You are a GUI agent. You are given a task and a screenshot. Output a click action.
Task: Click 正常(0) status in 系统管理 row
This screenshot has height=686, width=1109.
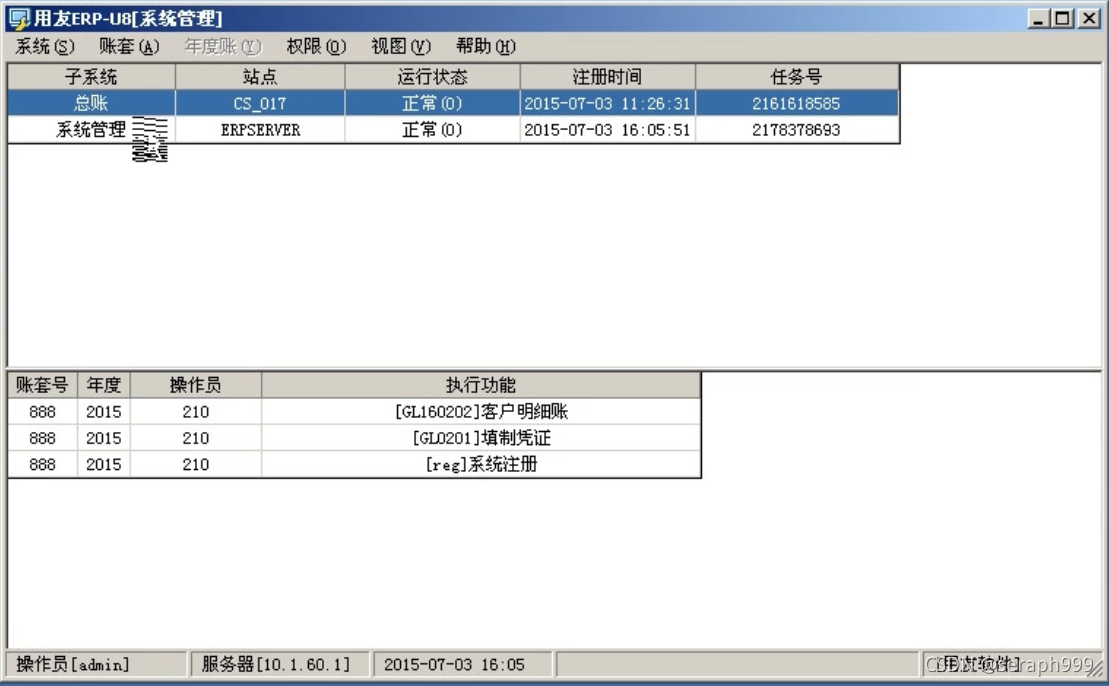(x=432, y=130)
